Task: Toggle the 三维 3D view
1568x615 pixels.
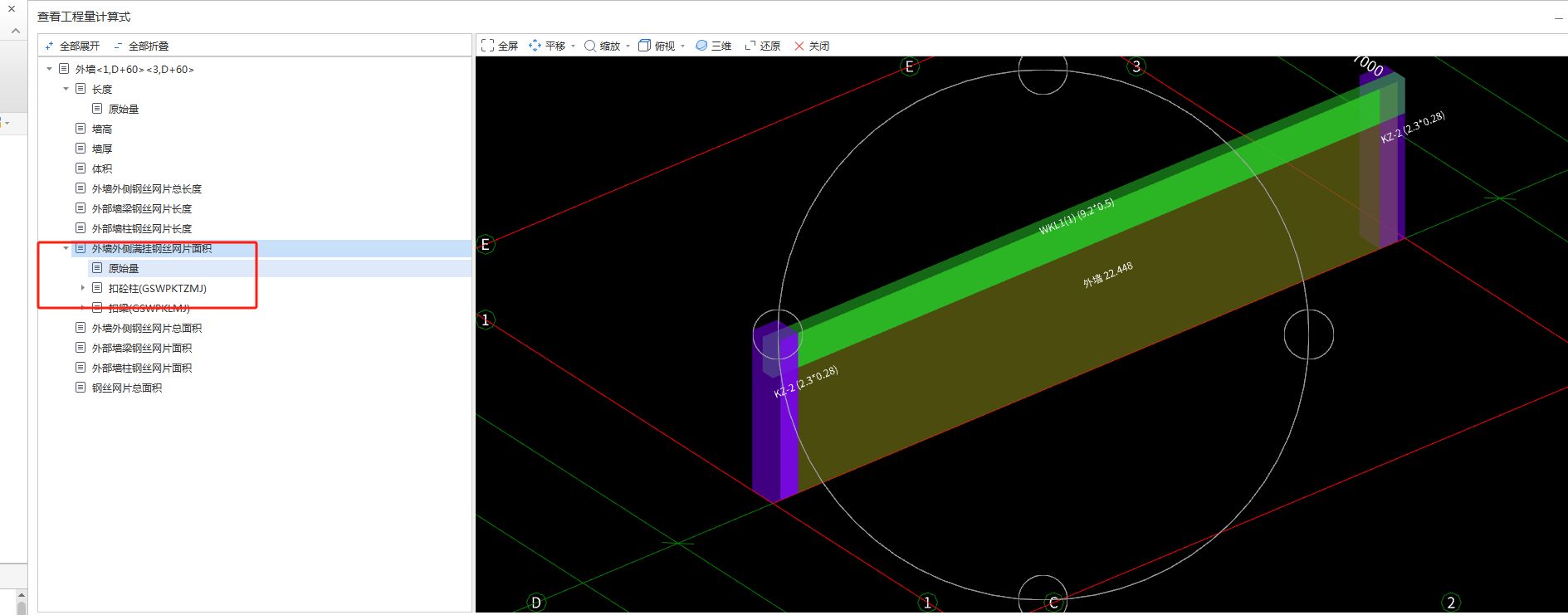Action: 714,46
